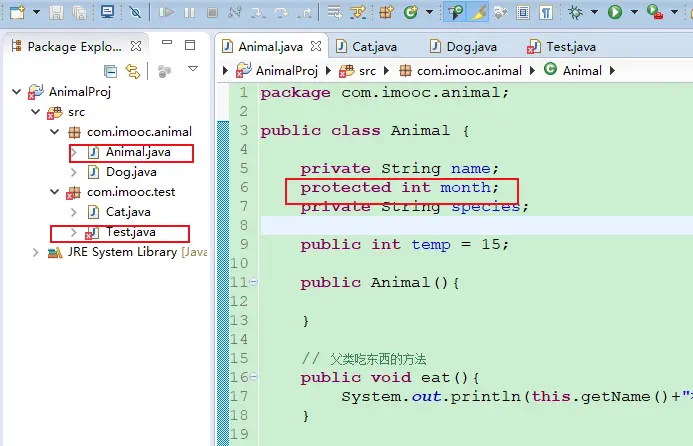Click Collapse All in Package Explorer
693x446 pixels.
[111, 70]
